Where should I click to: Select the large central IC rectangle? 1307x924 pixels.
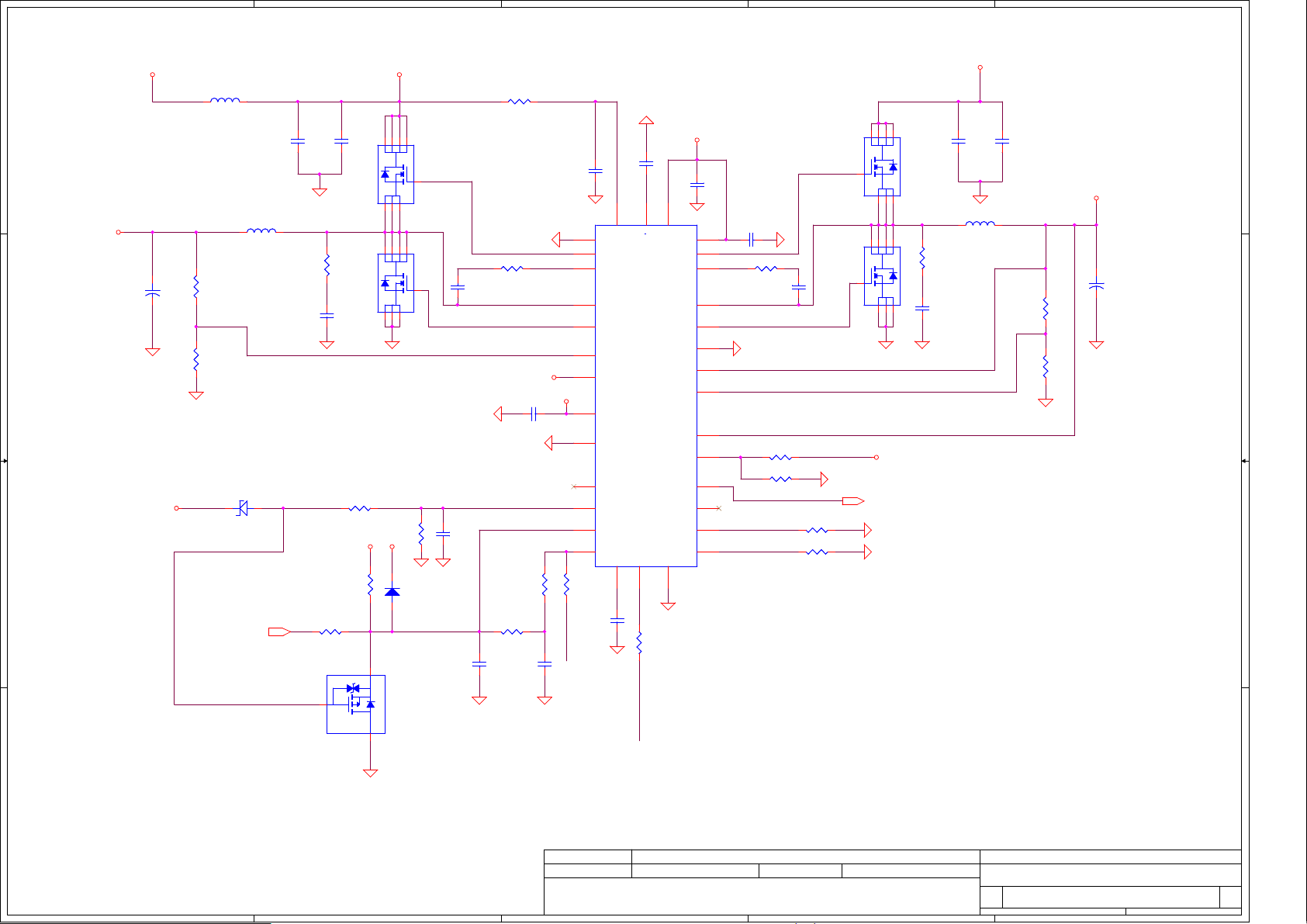coord(645,396)
